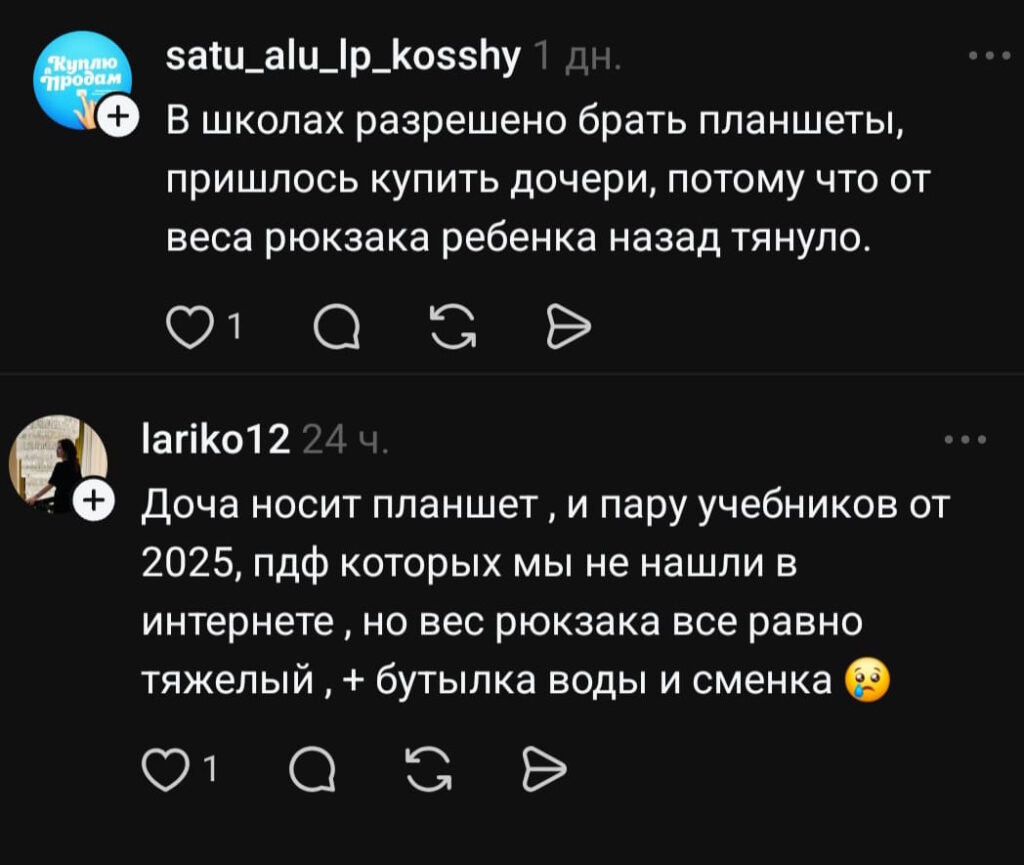Image resolution: width=1024 pixels, height=865 pixels.
Task: Open the lariko12 username link
Action: tap(217, 437)
